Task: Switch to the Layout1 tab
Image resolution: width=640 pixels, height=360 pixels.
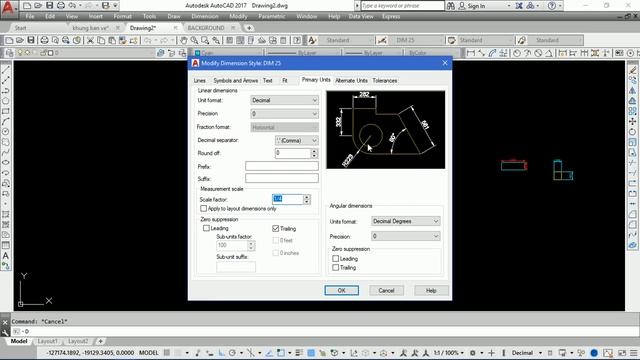Action: tap(47, 341)
